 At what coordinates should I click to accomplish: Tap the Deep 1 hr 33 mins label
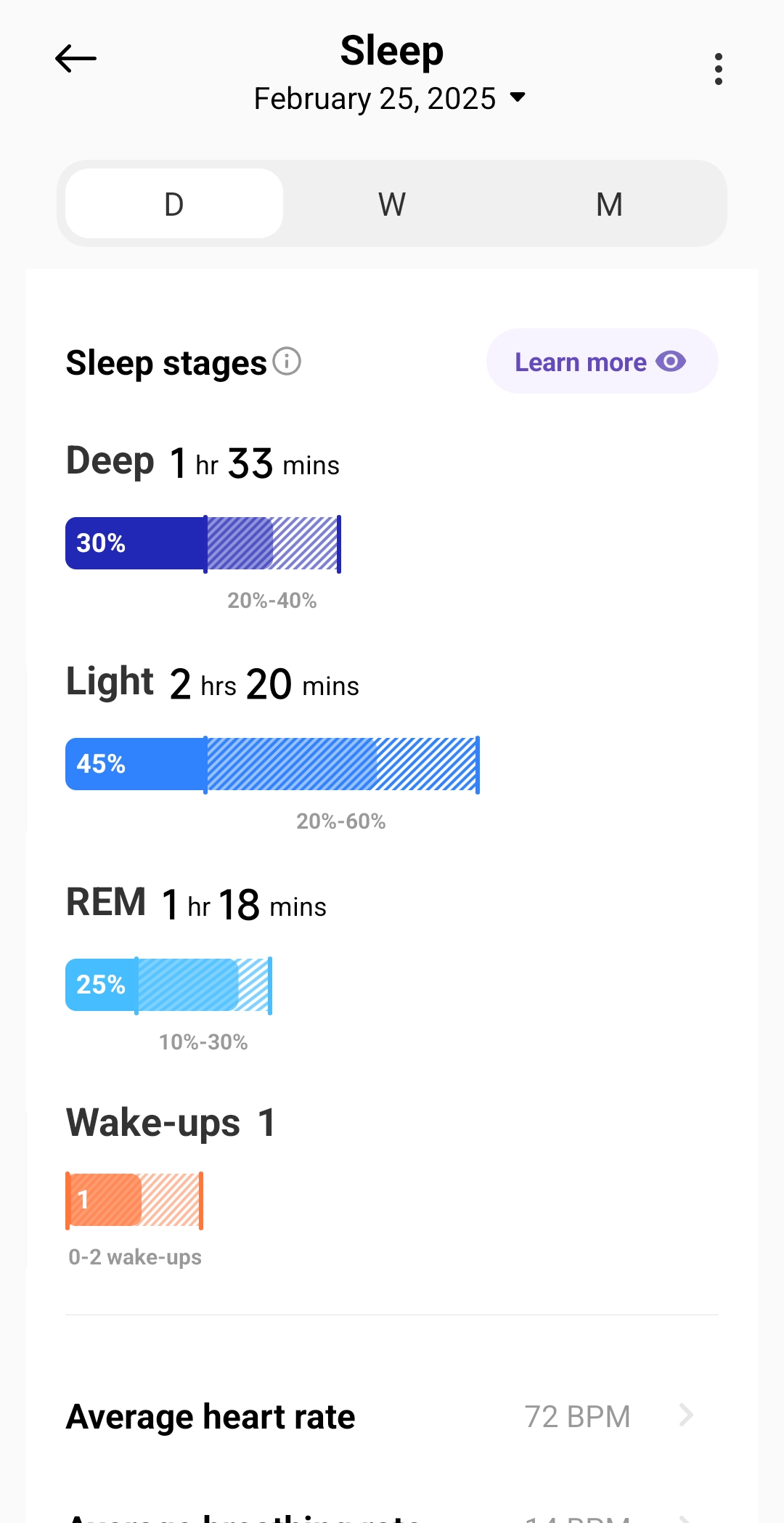point(203,463)
